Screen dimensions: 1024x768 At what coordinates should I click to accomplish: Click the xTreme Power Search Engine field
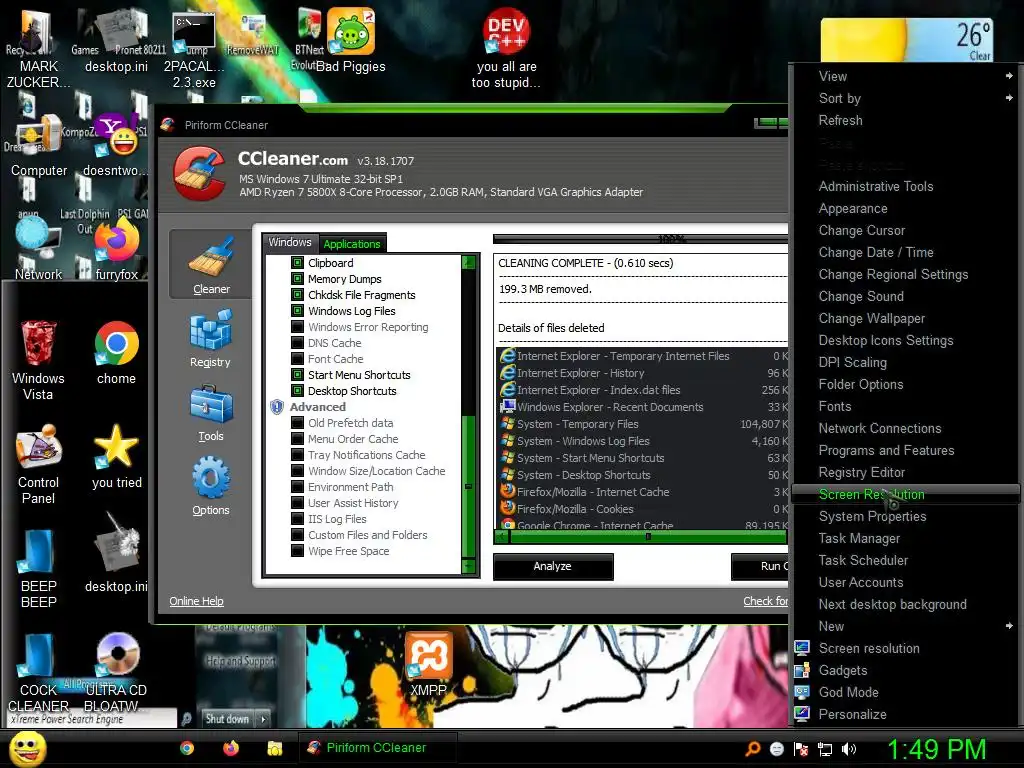(x=91, y=719)
